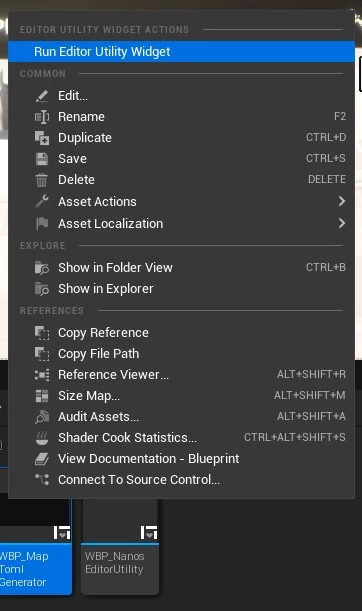Select the WBP_MapTomlGenerator asset tile
362x611 pixels.
36,546
